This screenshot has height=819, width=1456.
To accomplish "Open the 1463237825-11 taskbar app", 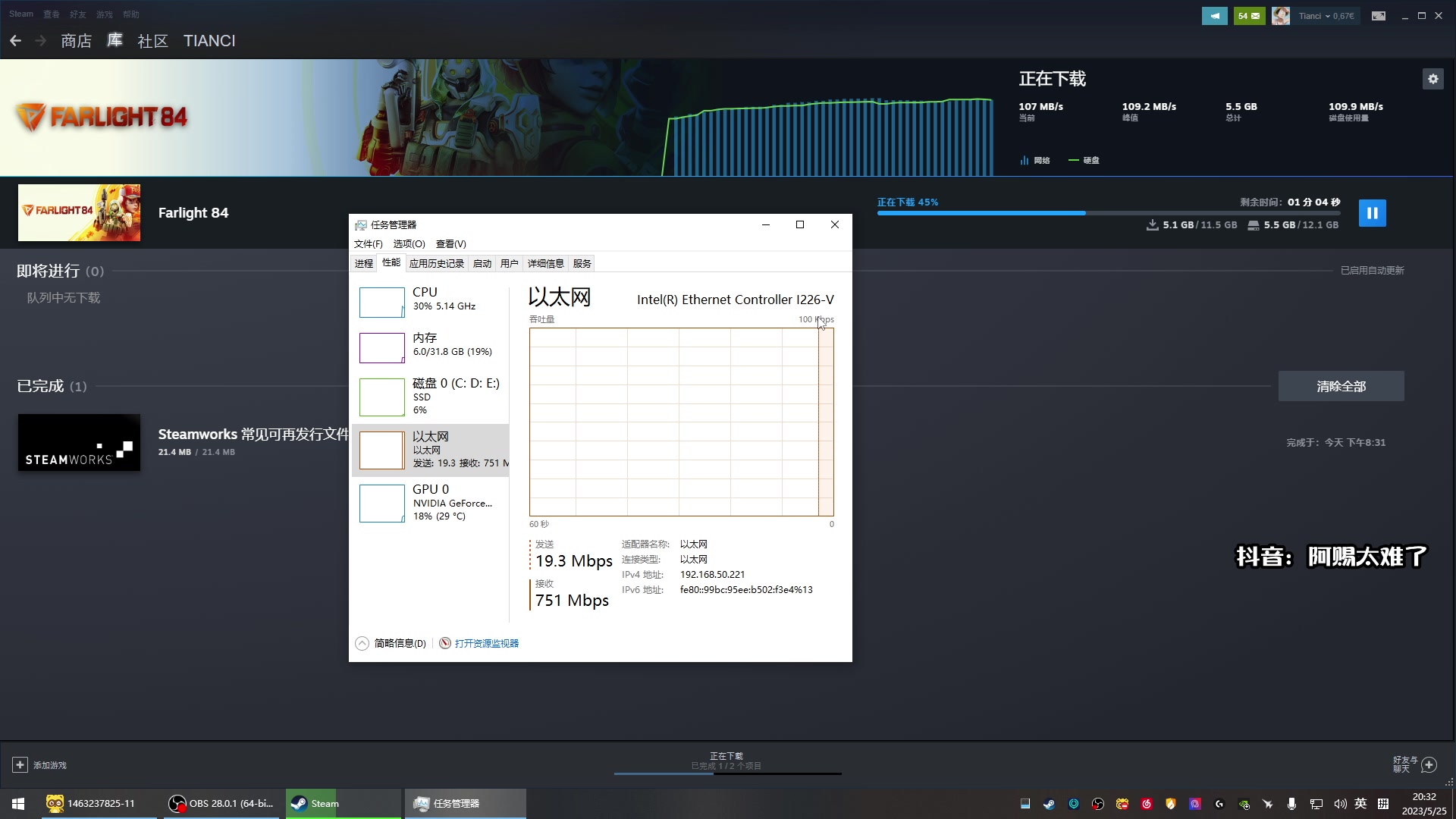I will [x=99, y=803].
